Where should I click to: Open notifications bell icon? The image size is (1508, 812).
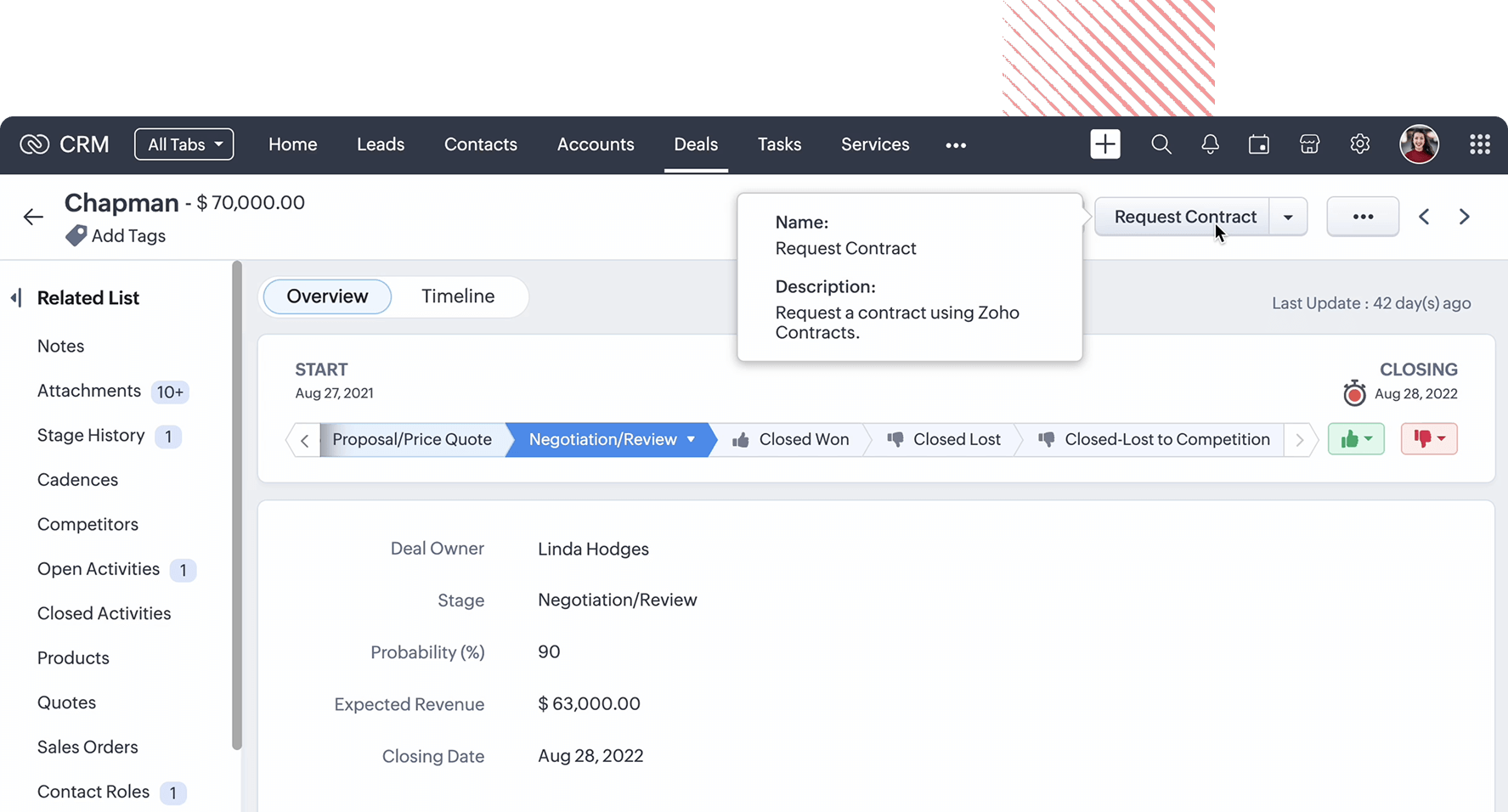1210,144
